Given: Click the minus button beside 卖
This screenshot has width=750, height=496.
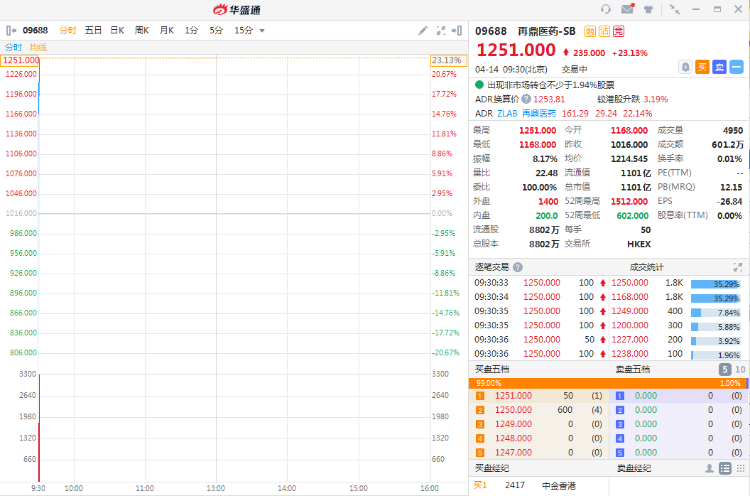Looking at the screenshot, I should coord(738,67).
